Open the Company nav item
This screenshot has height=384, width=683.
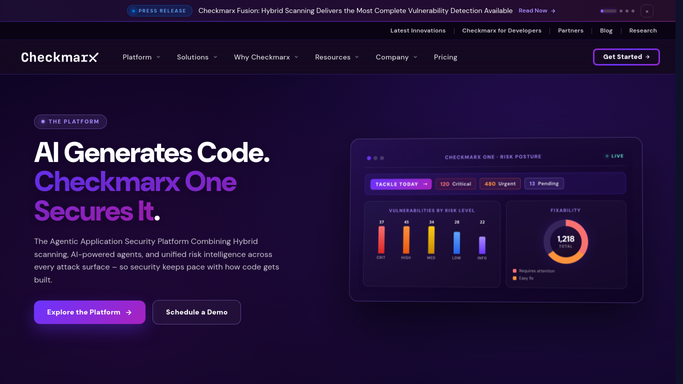point(392,57)
